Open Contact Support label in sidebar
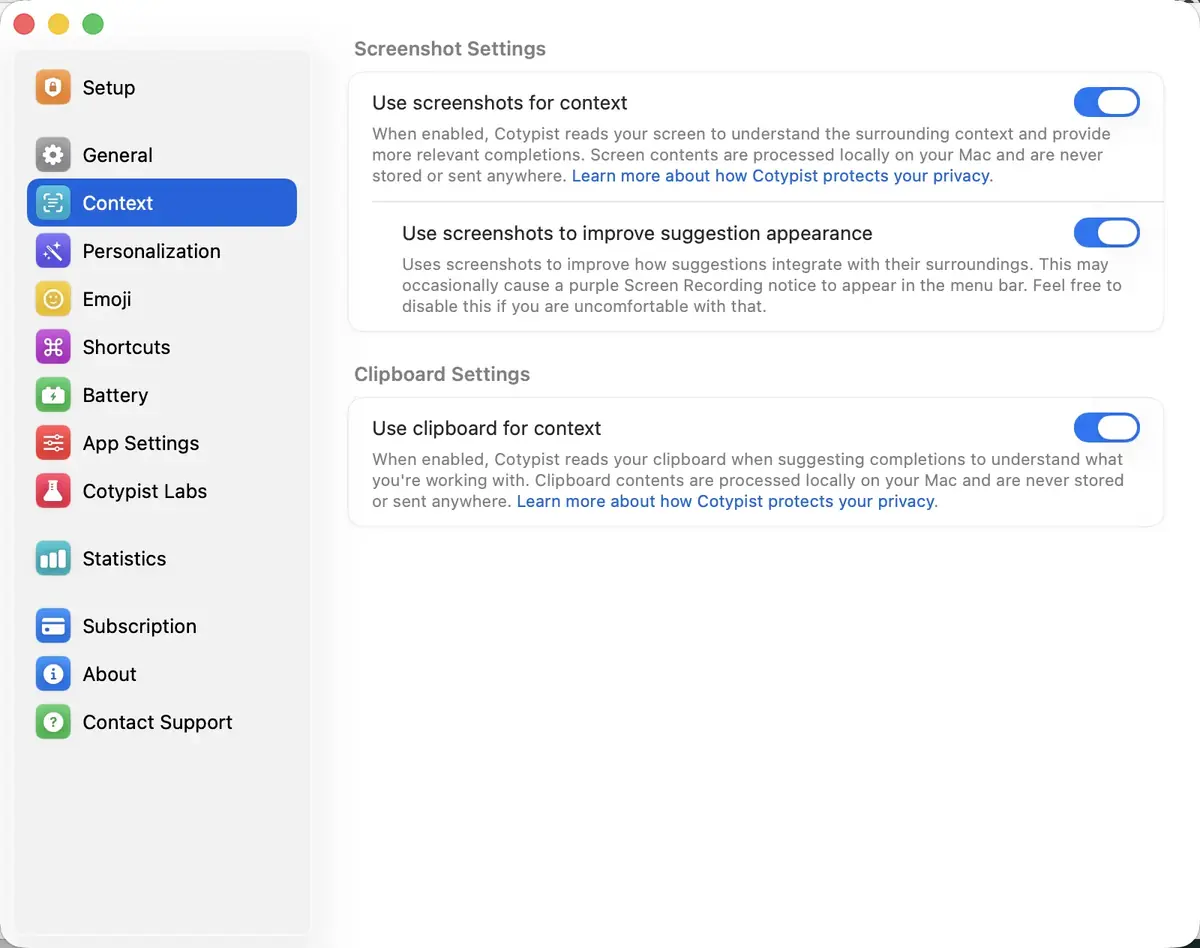The width and height of the screenshot is (1200, 948). click(x=158, y=722)
